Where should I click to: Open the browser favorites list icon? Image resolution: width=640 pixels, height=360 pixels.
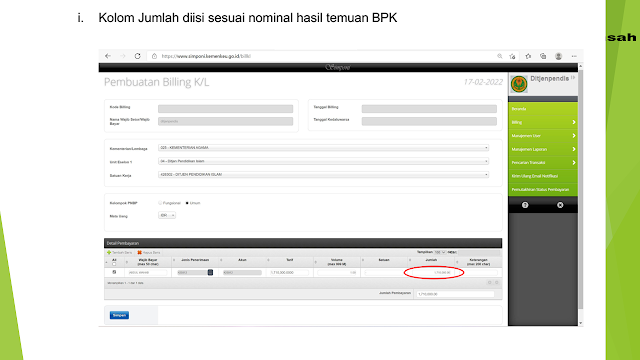click(528, 56)
